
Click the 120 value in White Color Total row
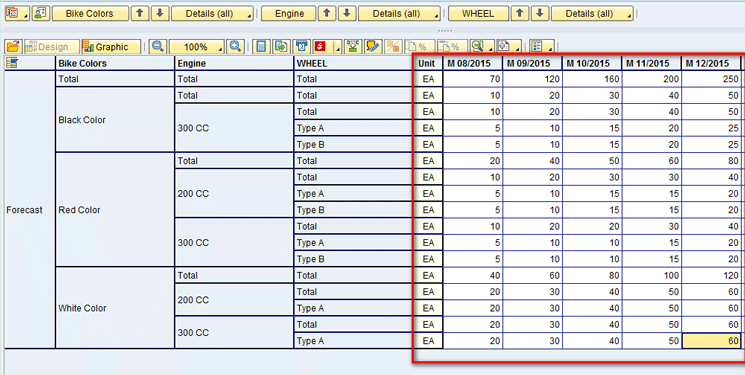click(711, 275)
